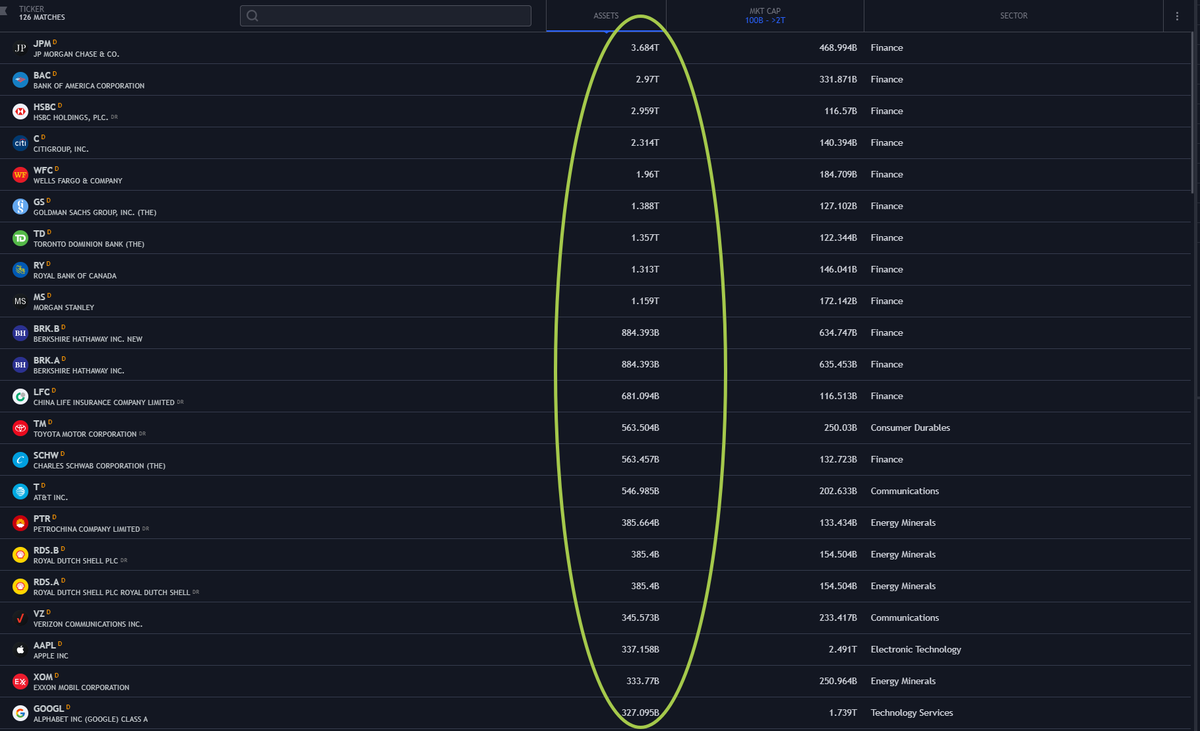The height and width of the screenshot is (731, 1200).
Task: Click the HSBC logo icon
Action: (x=20, y=111)
